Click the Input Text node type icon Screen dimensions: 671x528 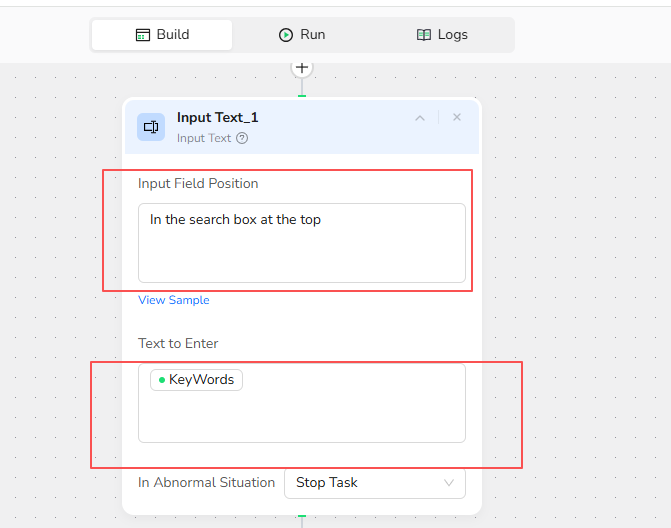click(151, 127)
